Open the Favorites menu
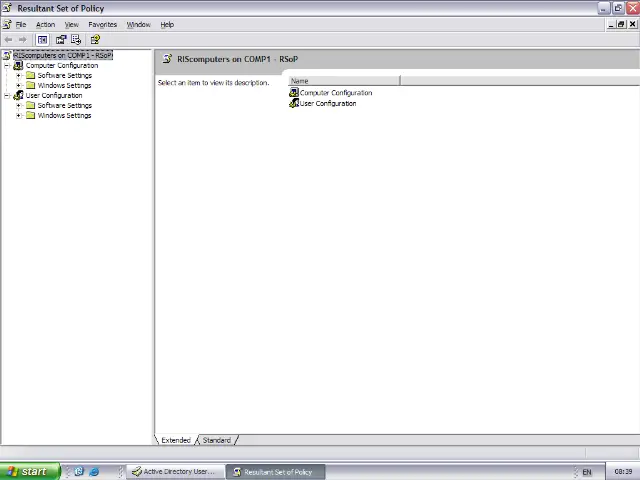This screenshot has width=640, height=480. (102, 24)
